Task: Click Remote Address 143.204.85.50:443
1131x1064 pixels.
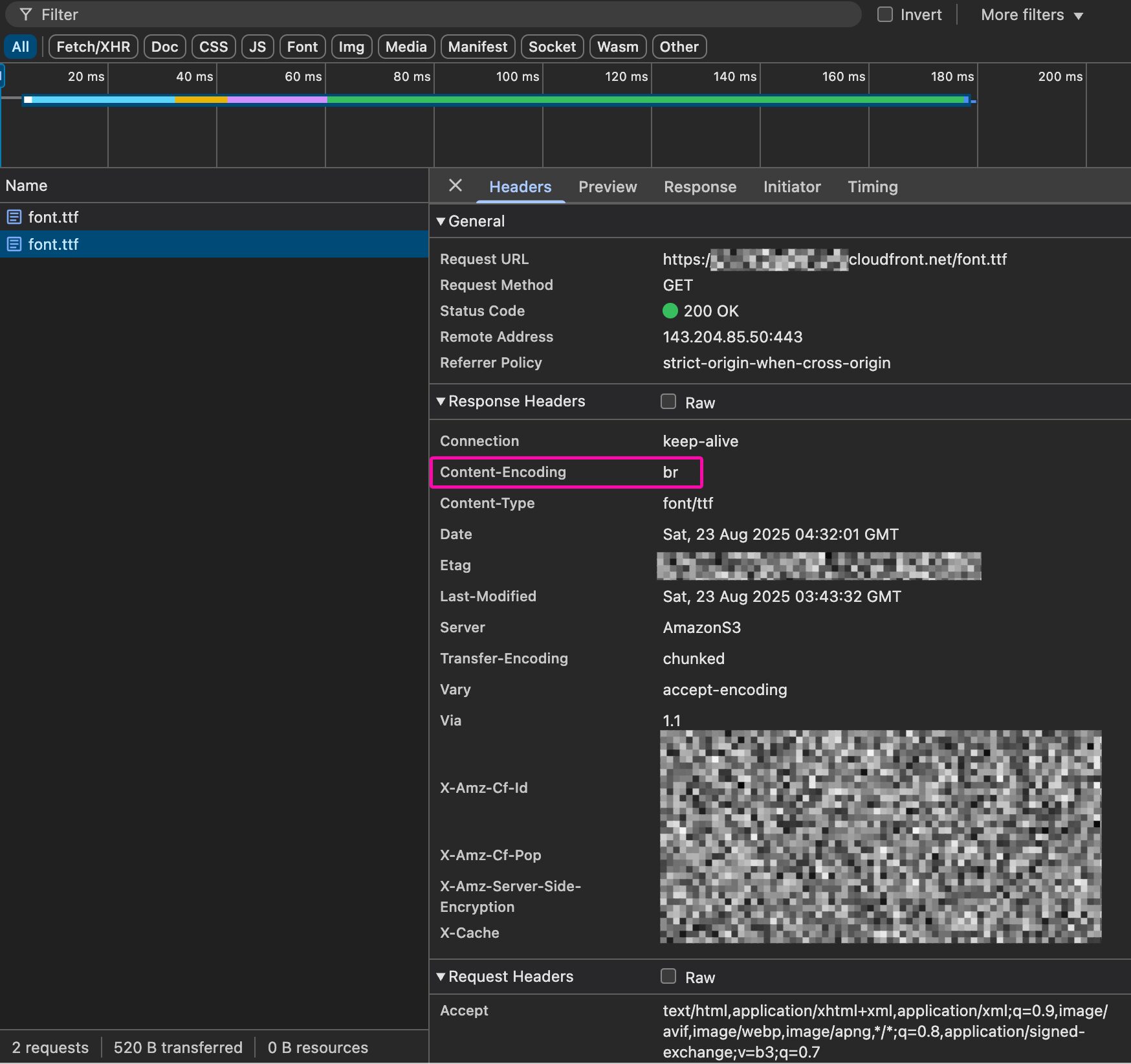Action: point(732,337)
